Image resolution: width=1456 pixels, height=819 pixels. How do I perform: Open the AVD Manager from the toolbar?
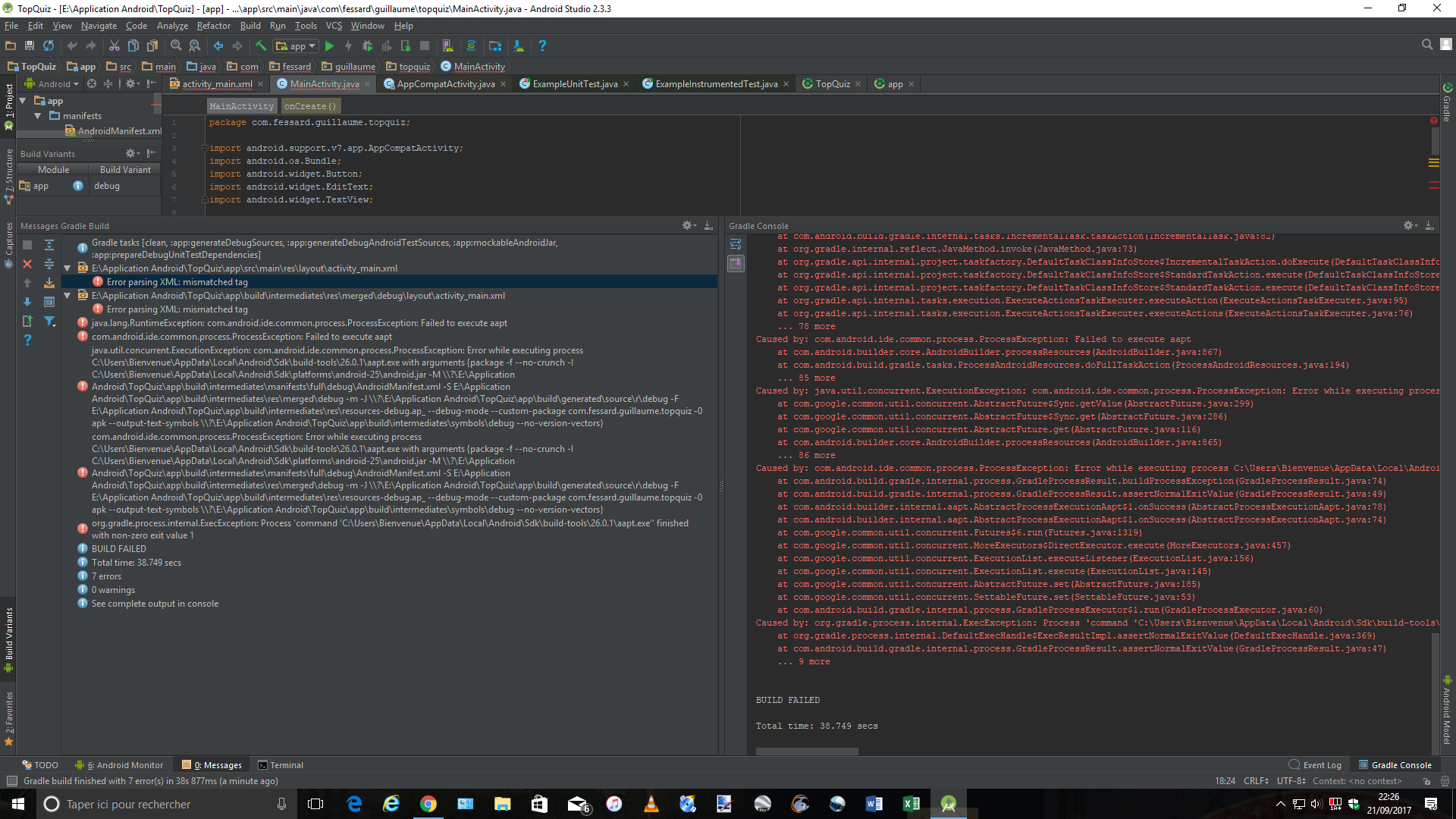click(447, 45)
